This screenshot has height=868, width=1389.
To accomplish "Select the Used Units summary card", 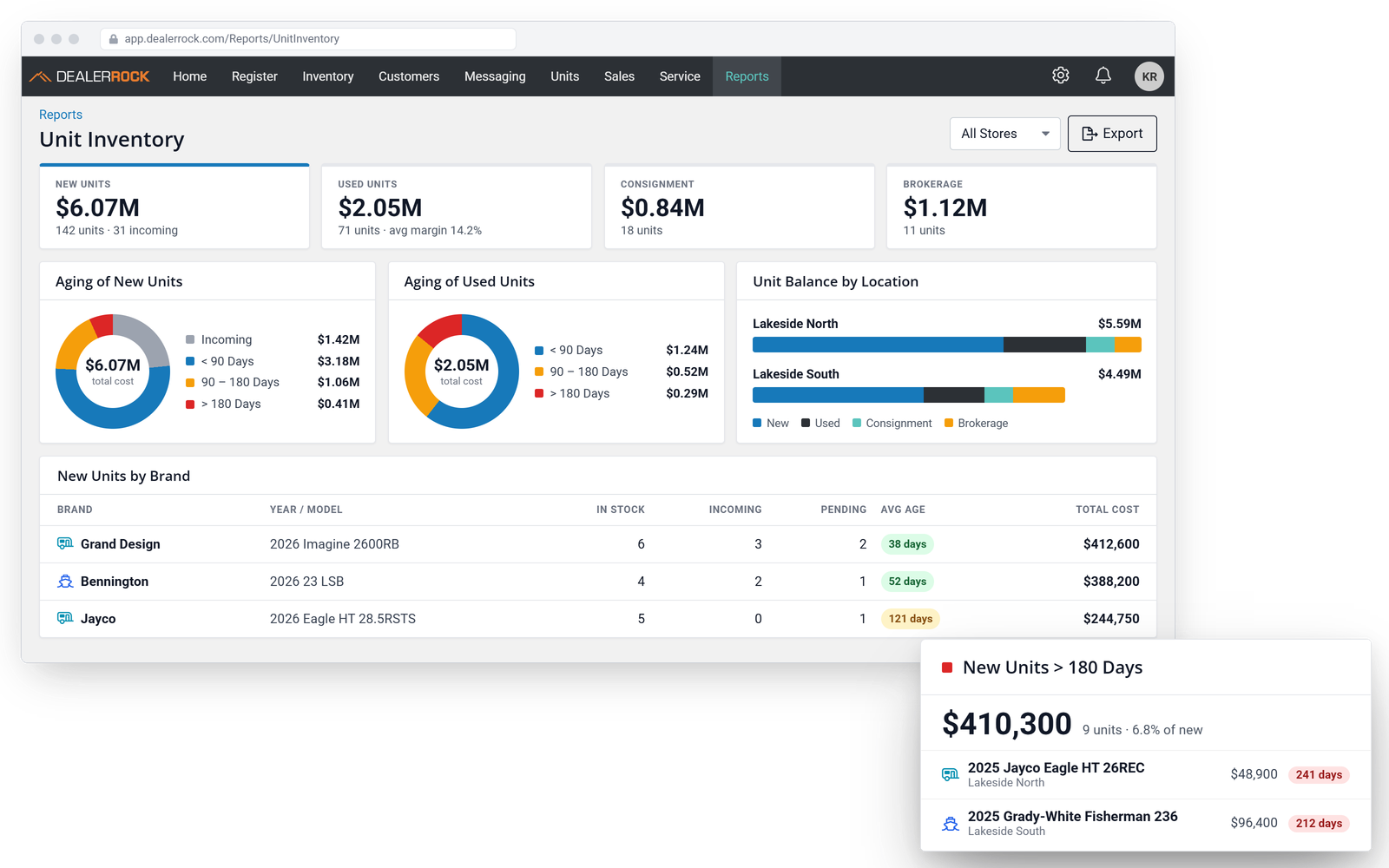I will [x=457, y=207].
